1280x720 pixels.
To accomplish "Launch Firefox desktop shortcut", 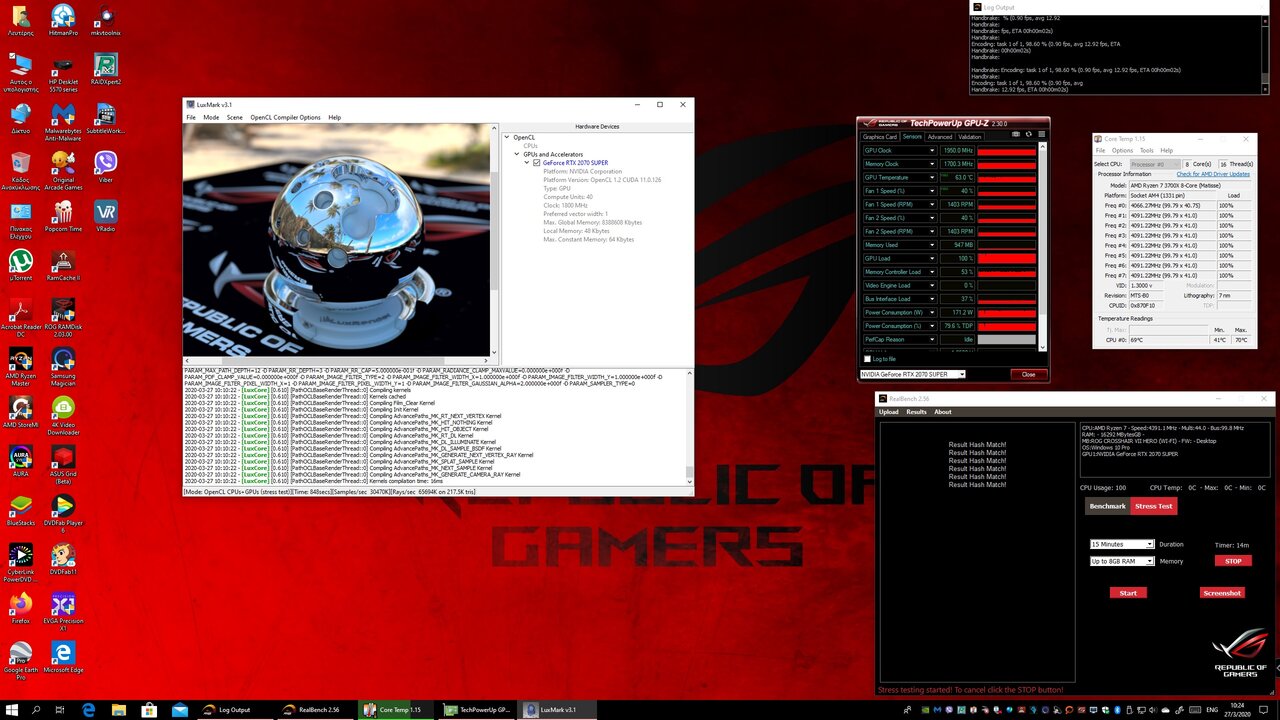I will click(x=21, y=607).
